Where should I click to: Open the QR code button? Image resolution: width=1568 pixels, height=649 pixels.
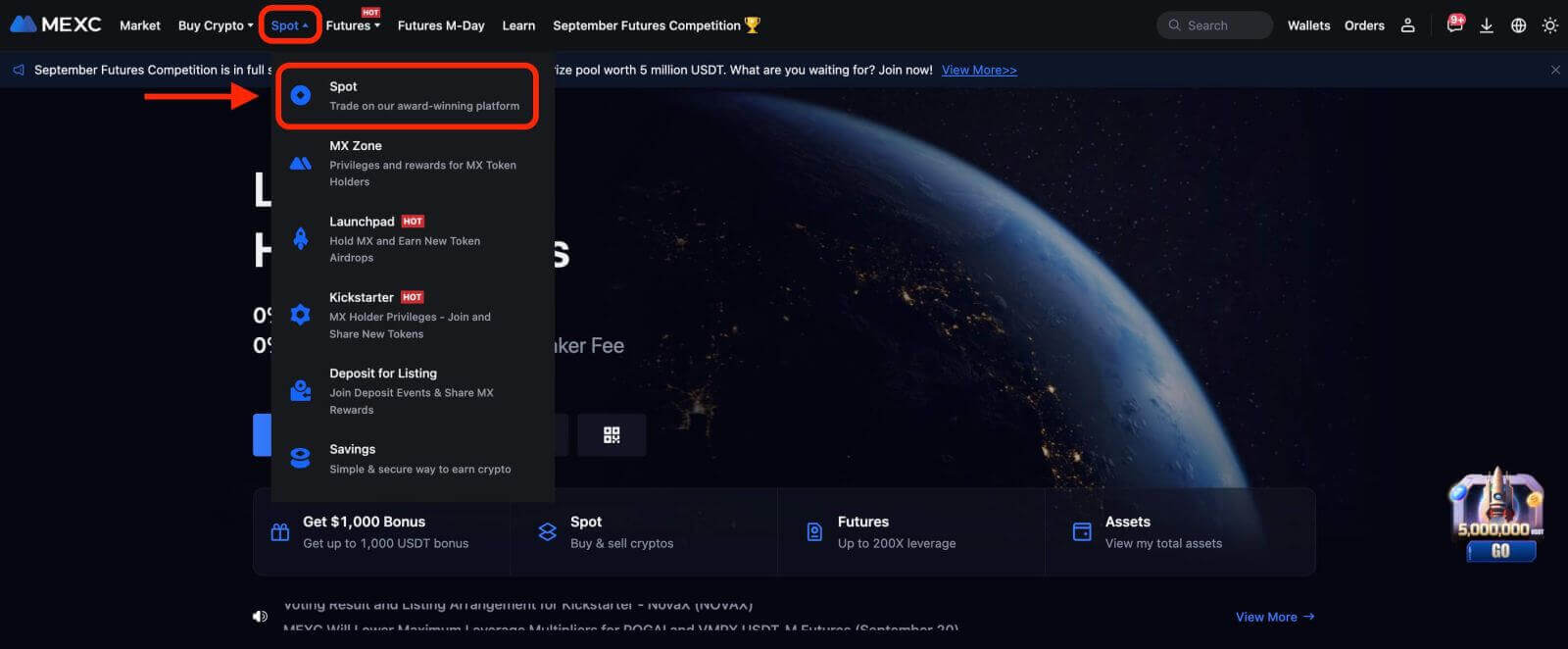[612, 435]
